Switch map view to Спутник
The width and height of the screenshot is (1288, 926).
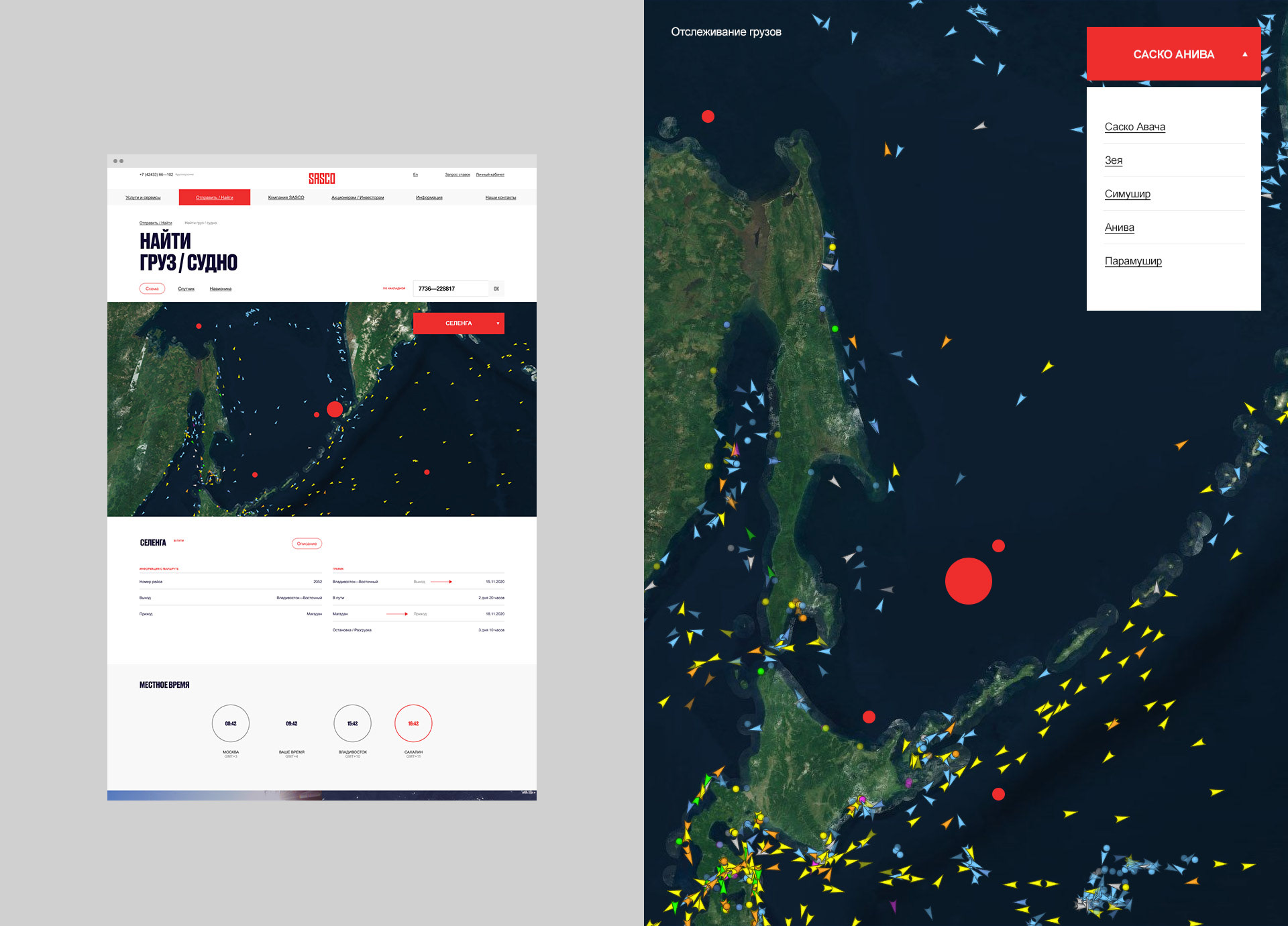pyautogui.click(x=186, y=289)
